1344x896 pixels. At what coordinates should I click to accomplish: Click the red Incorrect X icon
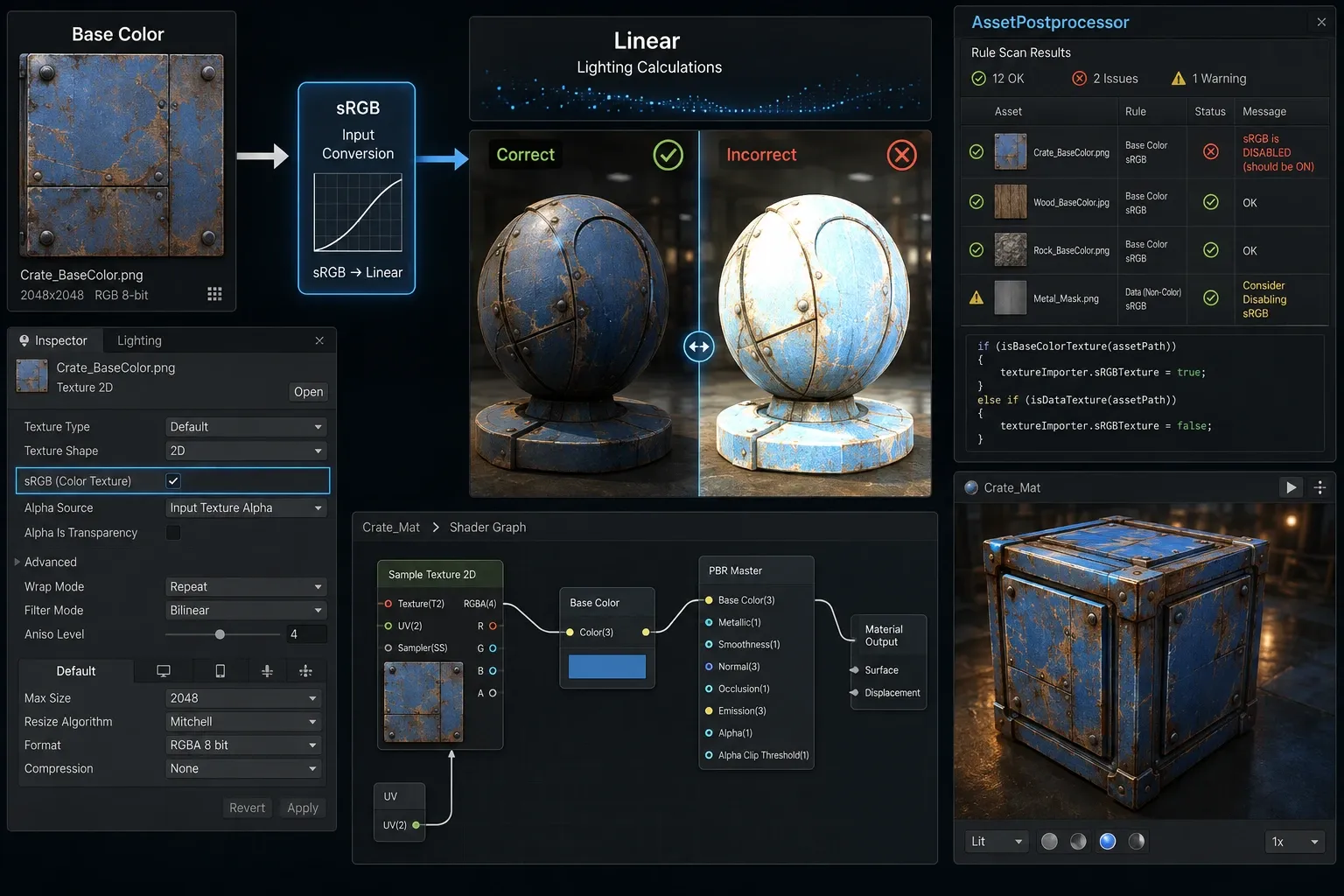pyautogui.click(x=901, y=155)
